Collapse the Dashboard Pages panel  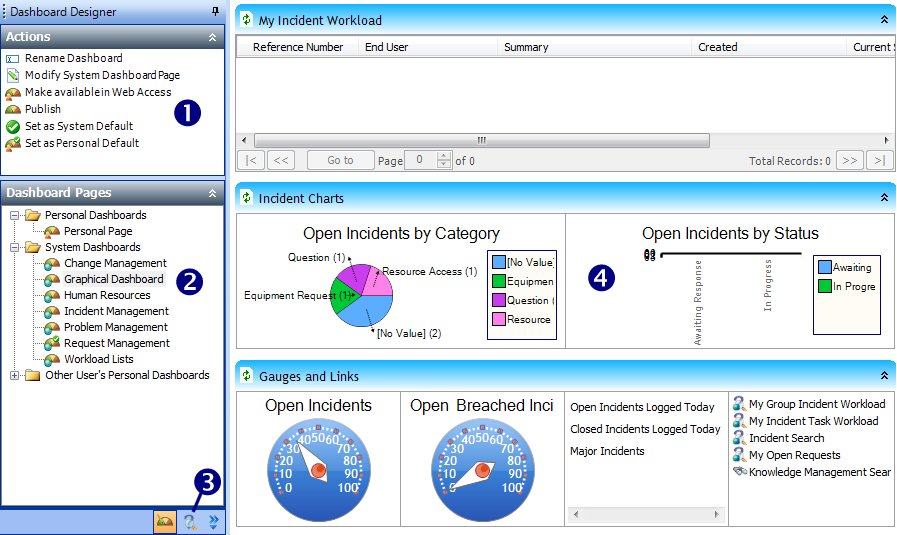tap(212, 193)
